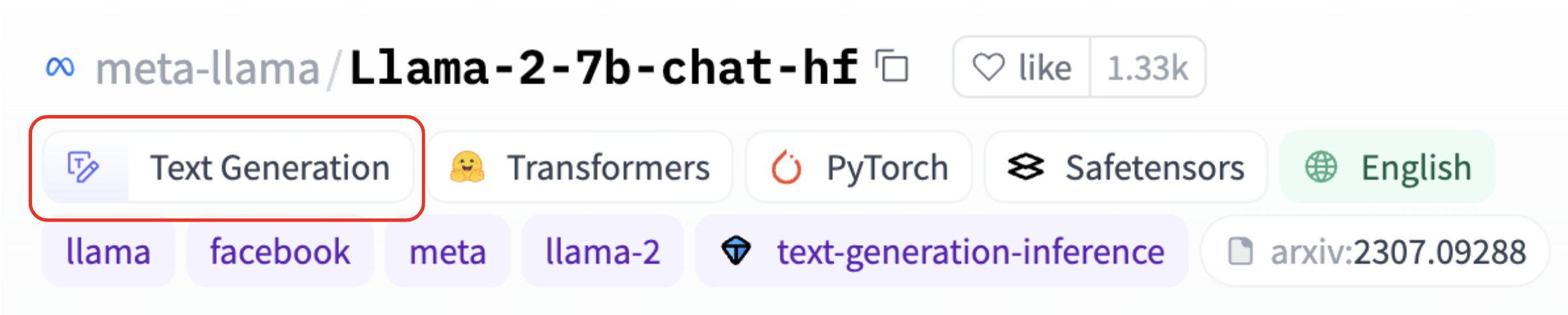
Task: Click the Transformers hugging face emoji icon
Action: (466, 167)
